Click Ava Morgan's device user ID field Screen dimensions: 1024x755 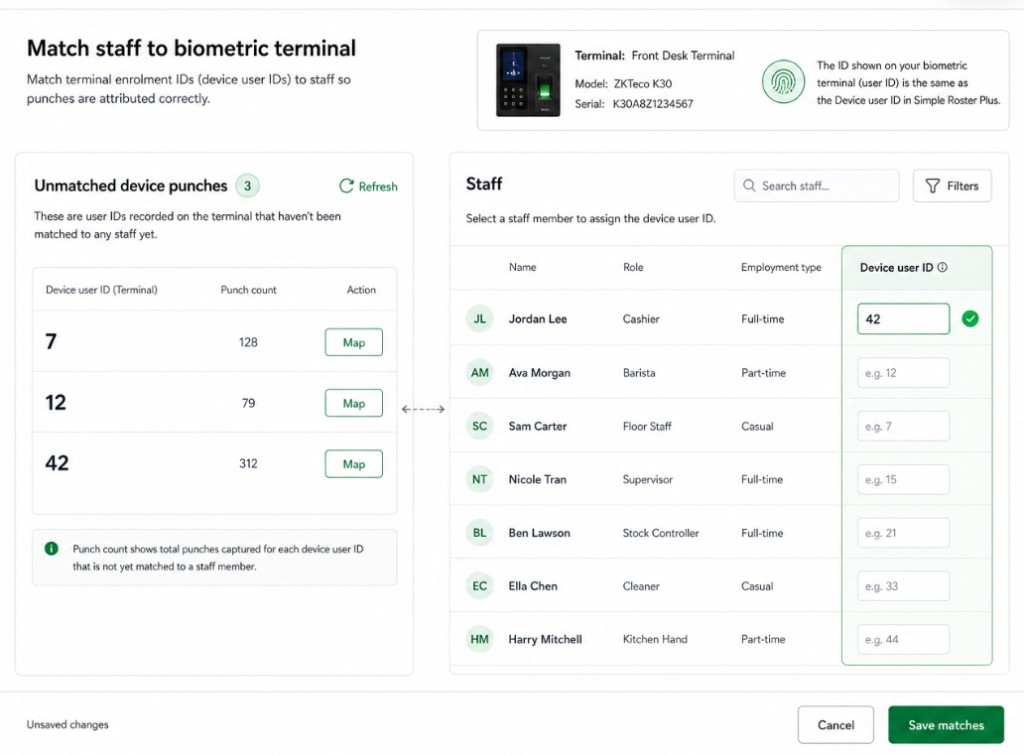[903, 373]
